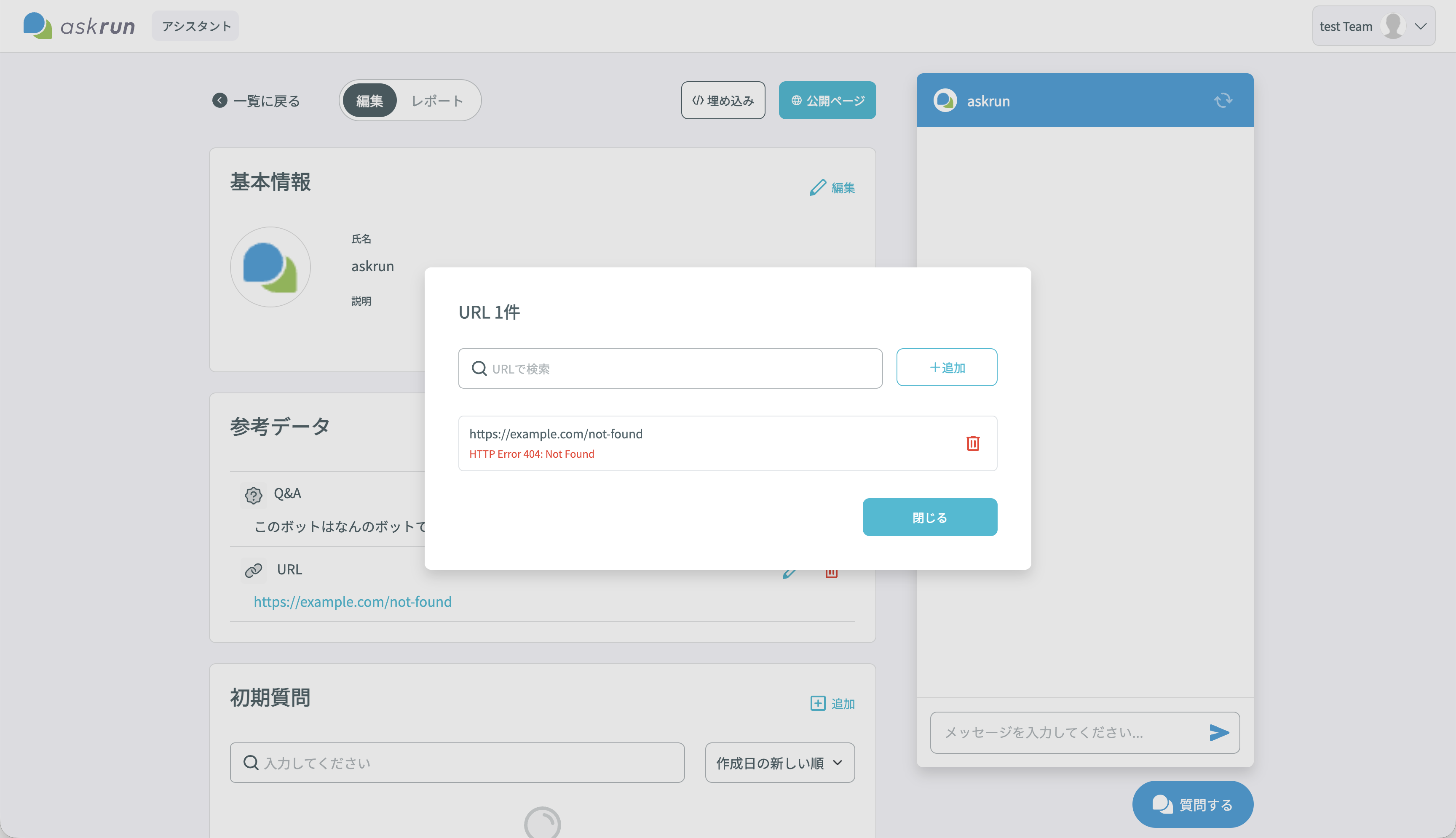
Task: Click the plus 追加 icon in 初期質問
Action: coord(817,703)
